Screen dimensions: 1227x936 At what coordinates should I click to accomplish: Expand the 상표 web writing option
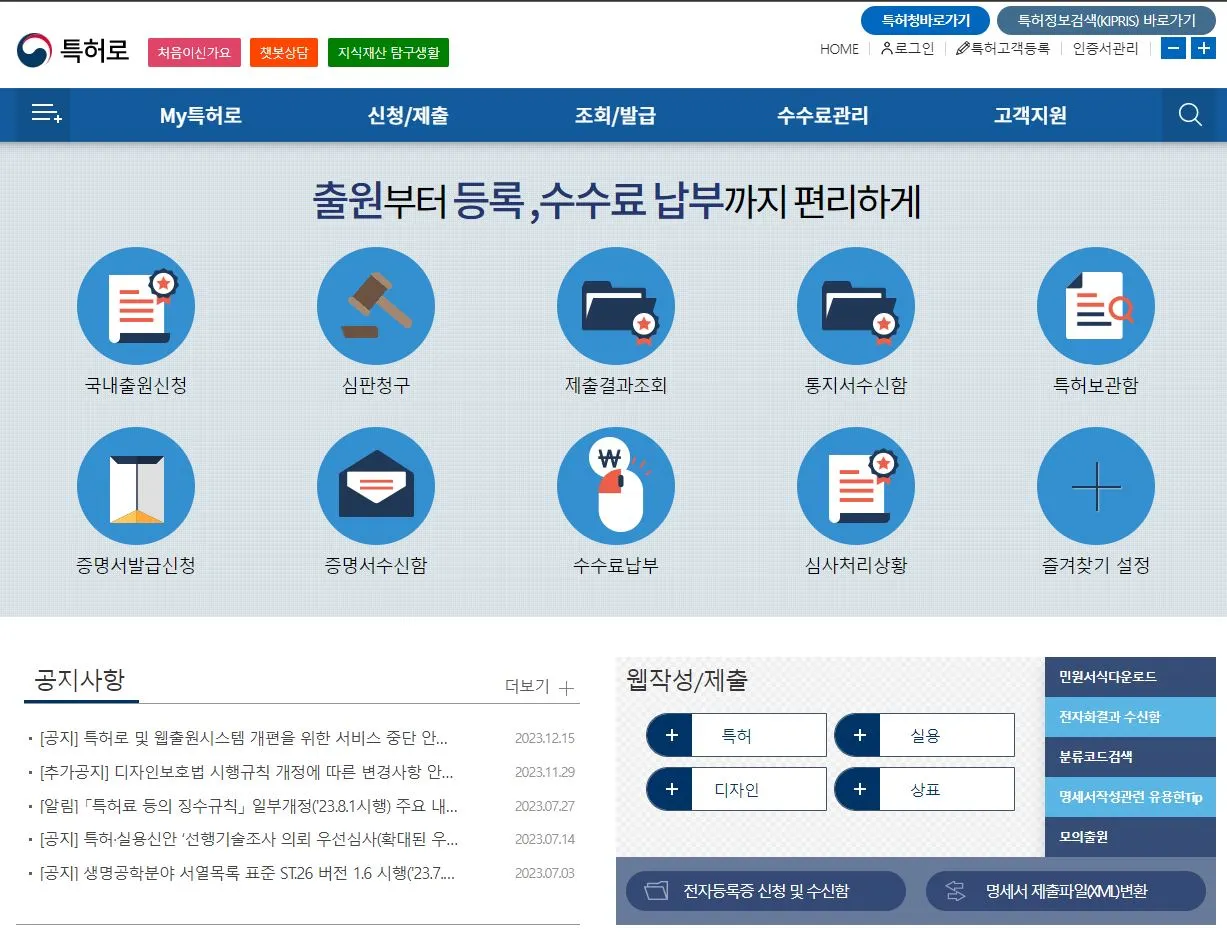coord(925,789)
